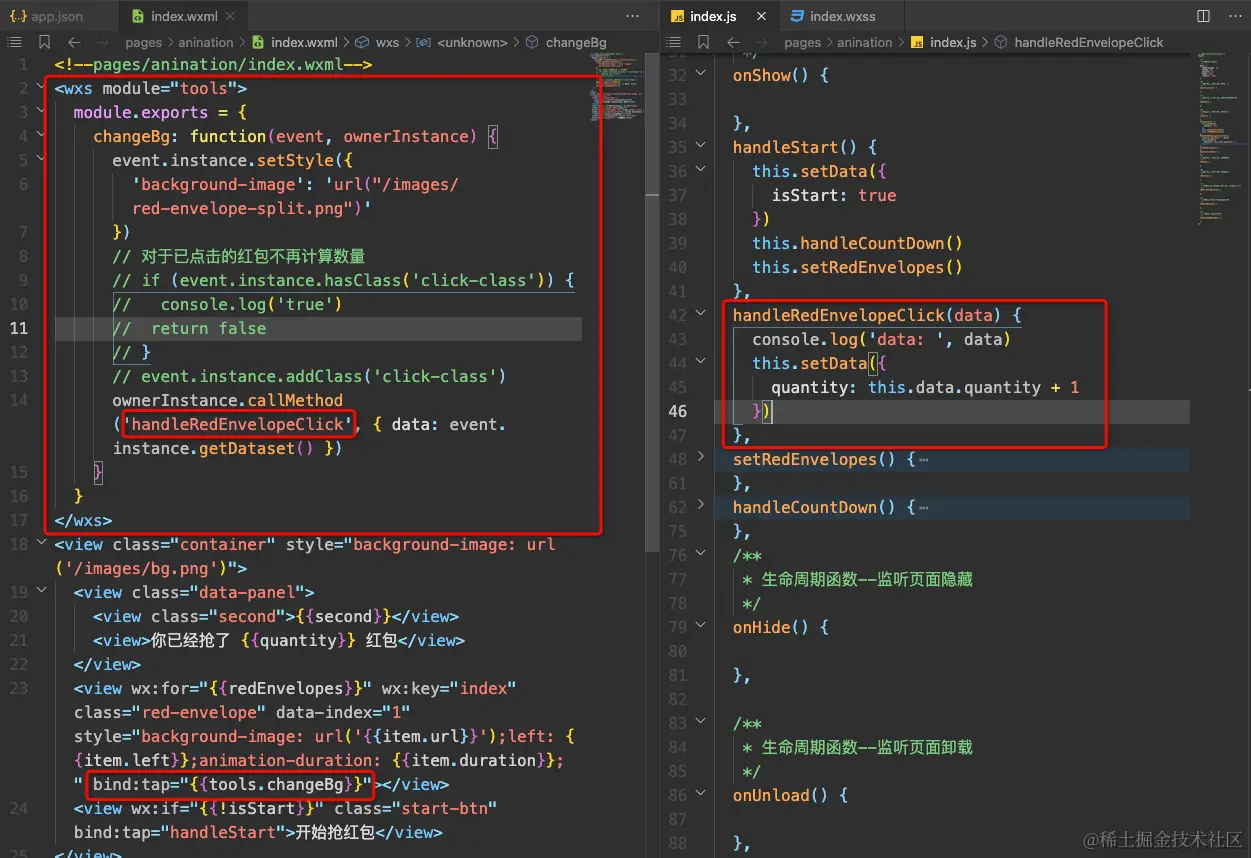The width and height of the screenshot is (1251, 858).
Task: Split the right editor with the split icon
Action: pos(1203,16)
